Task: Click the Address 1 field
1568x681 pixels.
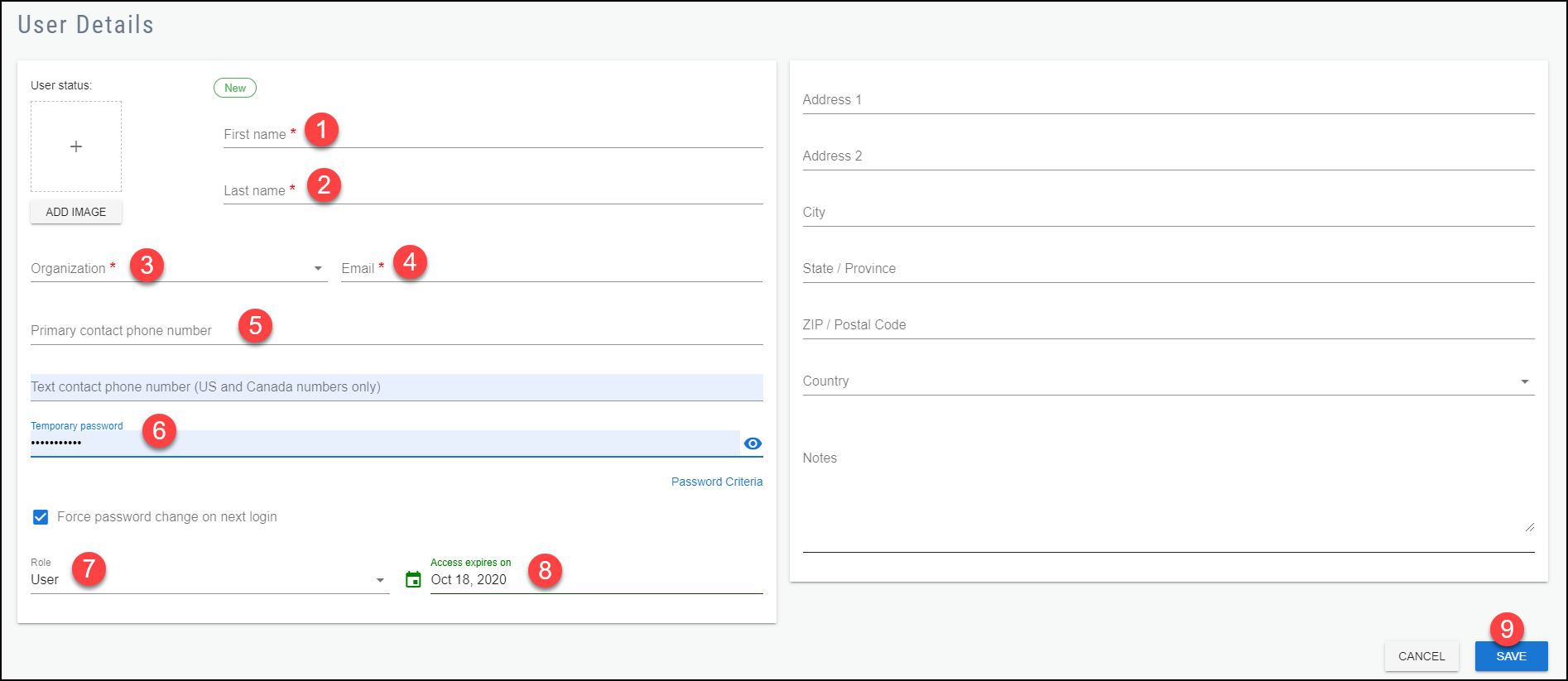Action: tap(1168, 99)
